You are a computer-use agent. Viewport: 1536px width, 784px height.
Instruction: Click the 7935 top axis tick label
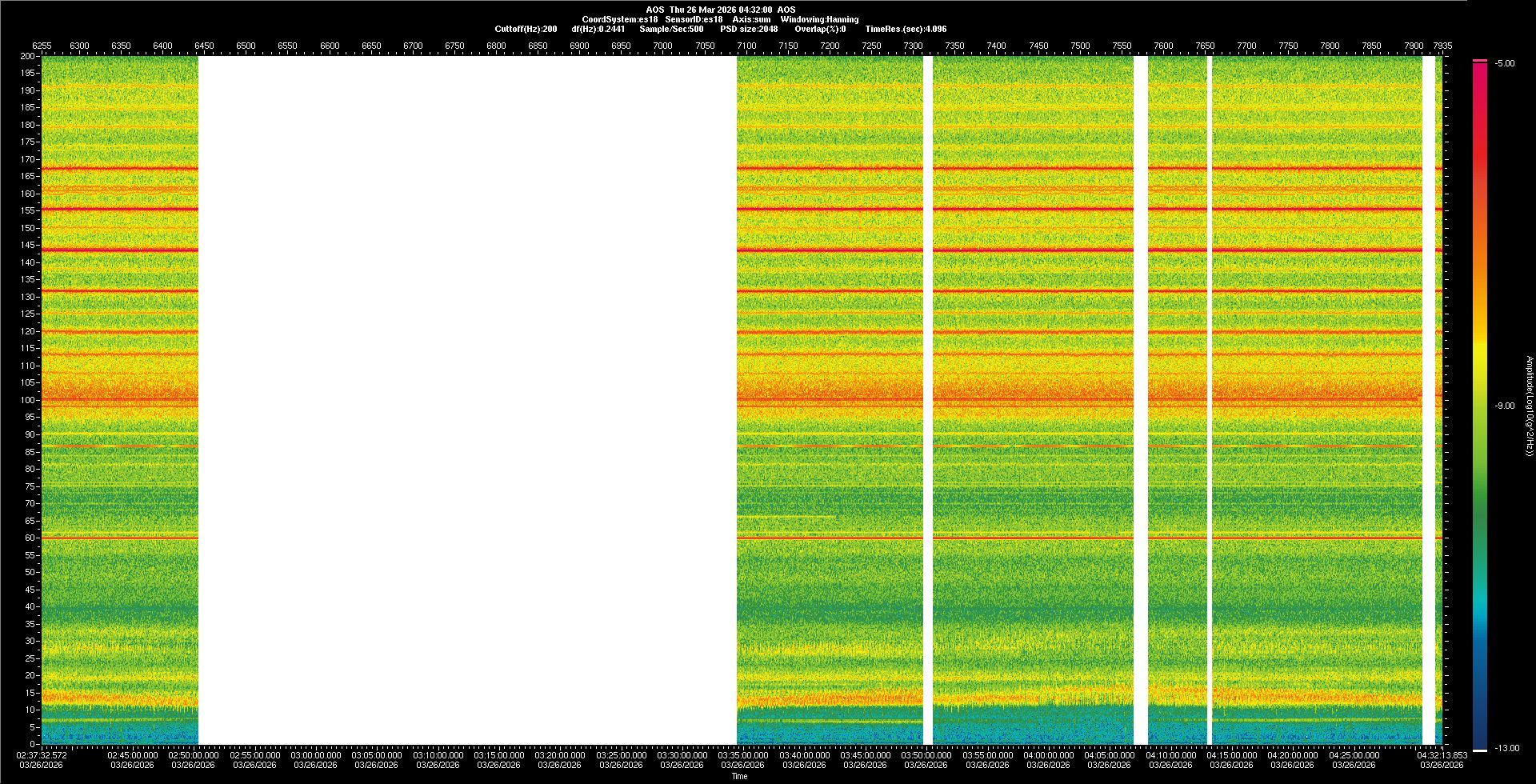tap(1442, 46)
